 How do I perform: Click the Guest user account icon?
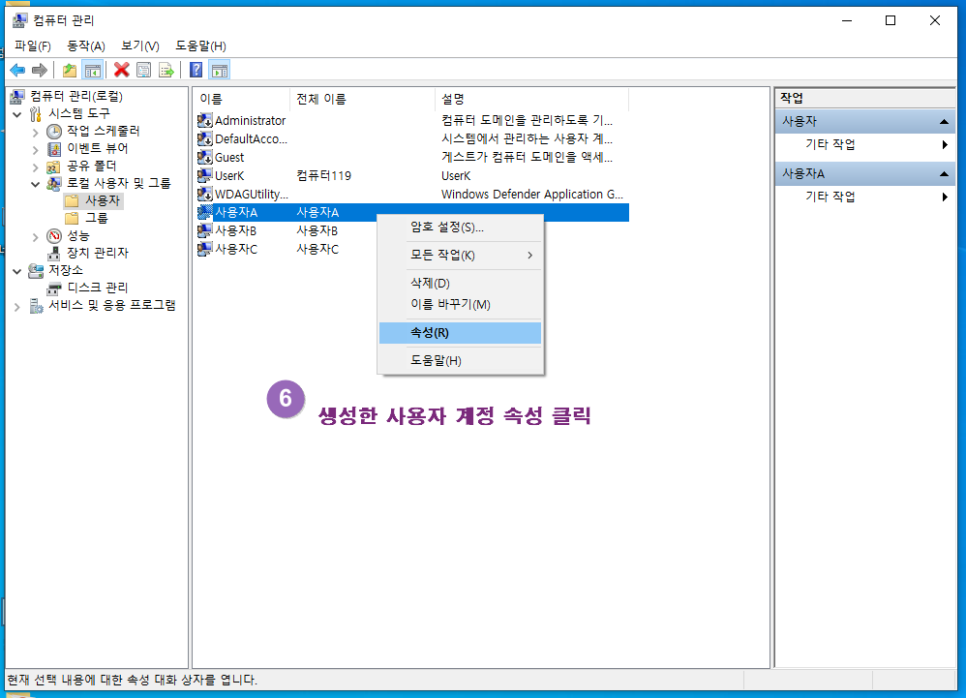click(x=205, y=157)
